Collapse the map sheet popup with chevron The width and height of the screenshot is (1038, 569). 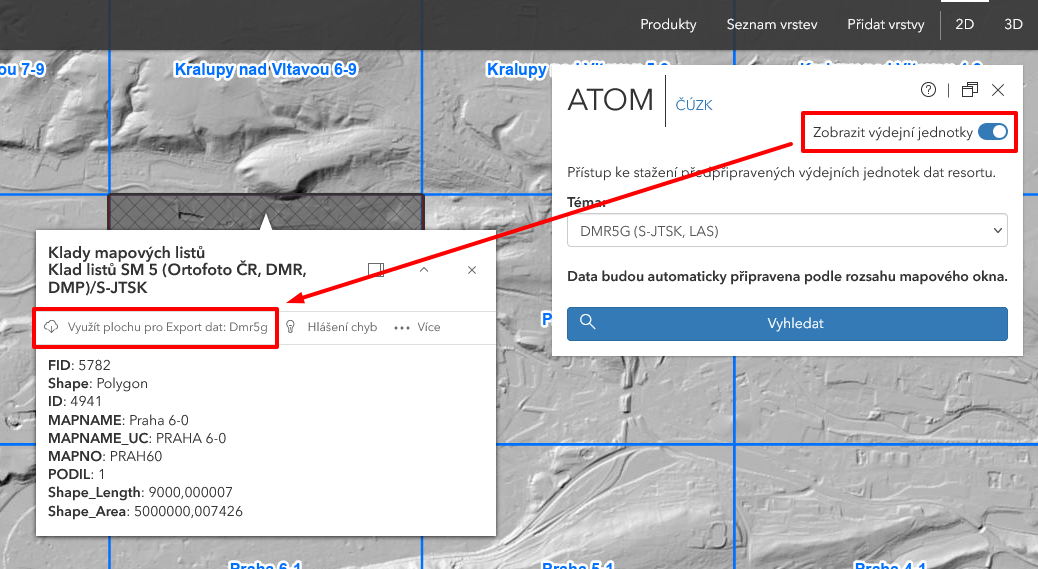pos(424,270)
